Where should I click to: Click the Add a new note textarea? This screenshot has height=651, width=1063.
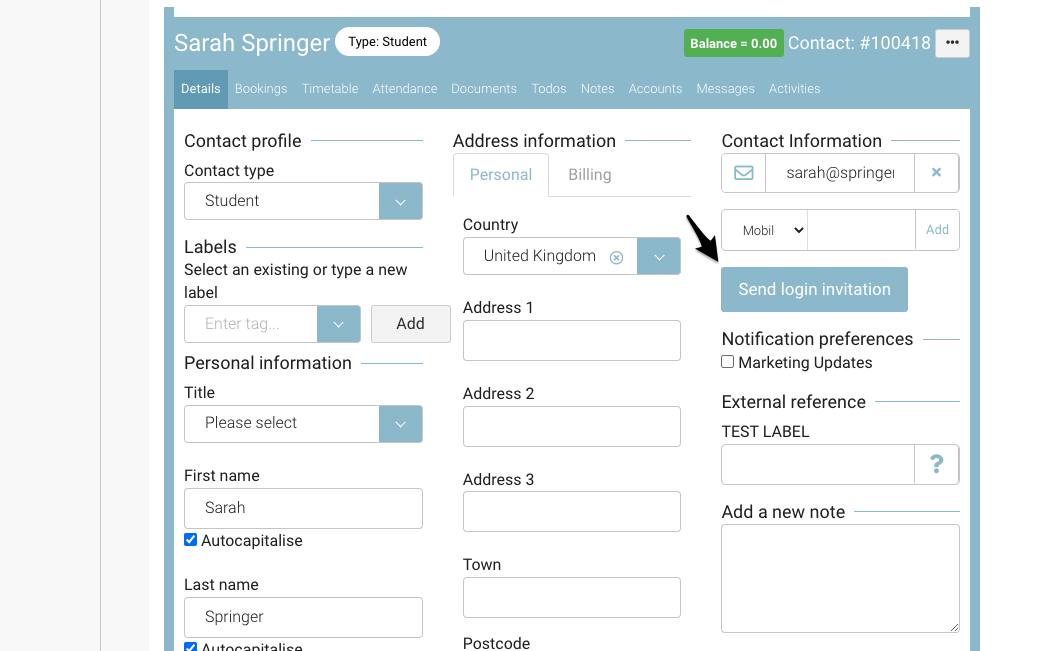840,578
